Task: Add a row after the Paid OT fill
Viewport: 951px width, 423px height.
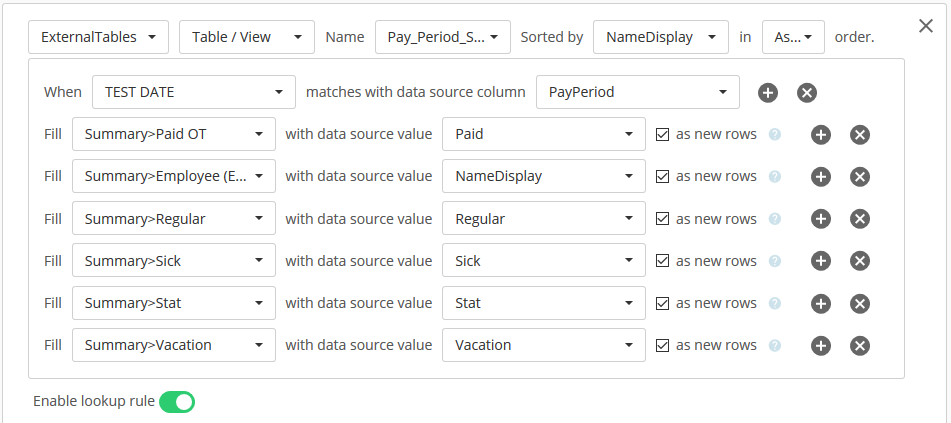Action: (x=821, y=135)
